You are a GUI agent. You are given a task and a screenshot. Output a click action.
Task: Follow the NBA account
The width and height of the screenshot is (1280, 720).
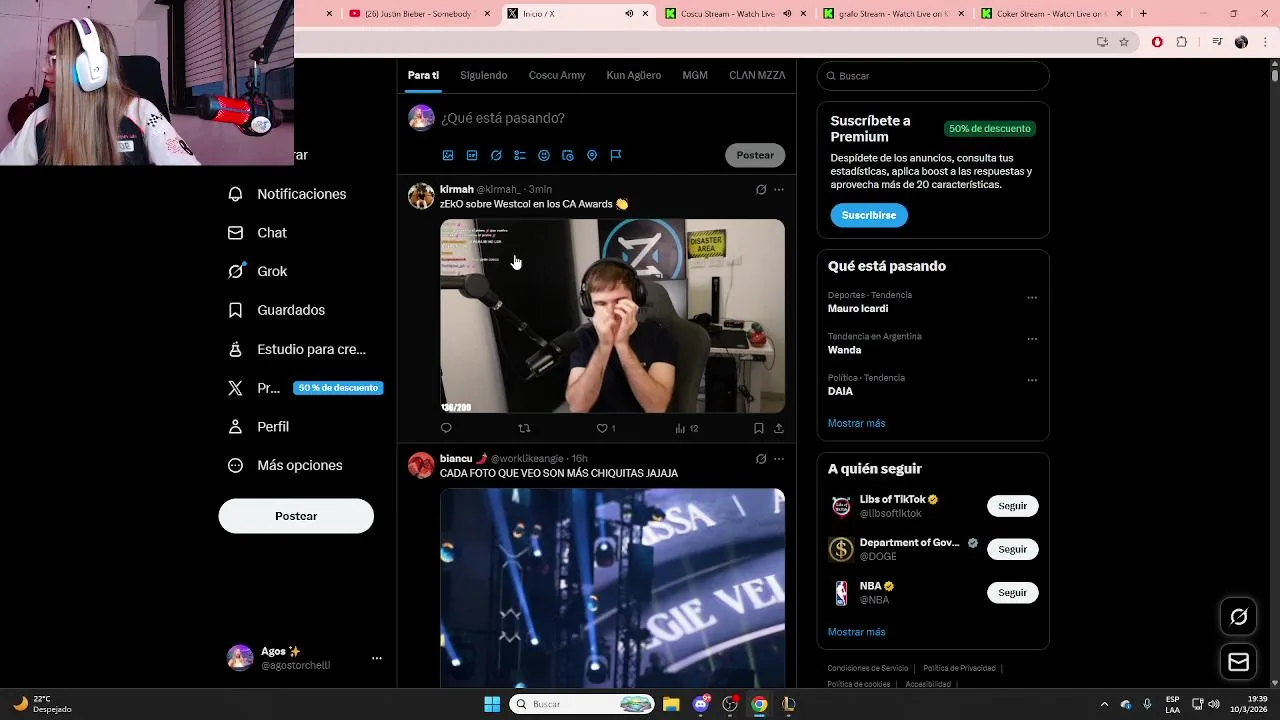1012,593
